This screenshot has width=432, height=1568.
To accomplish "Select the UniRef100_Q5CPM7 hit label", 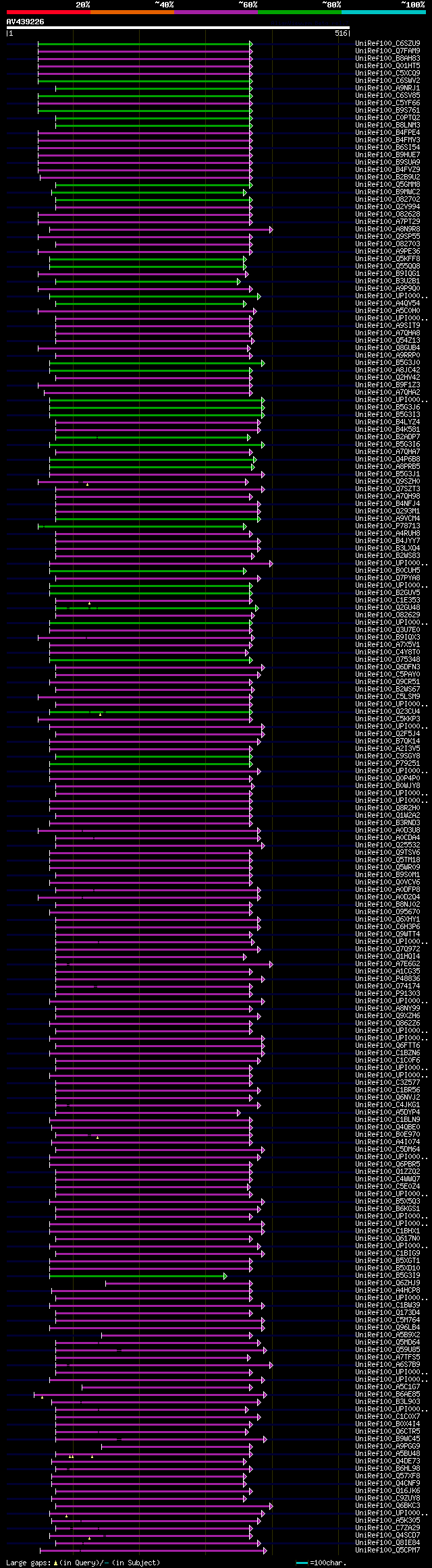I will click(x=387, y=1550).
